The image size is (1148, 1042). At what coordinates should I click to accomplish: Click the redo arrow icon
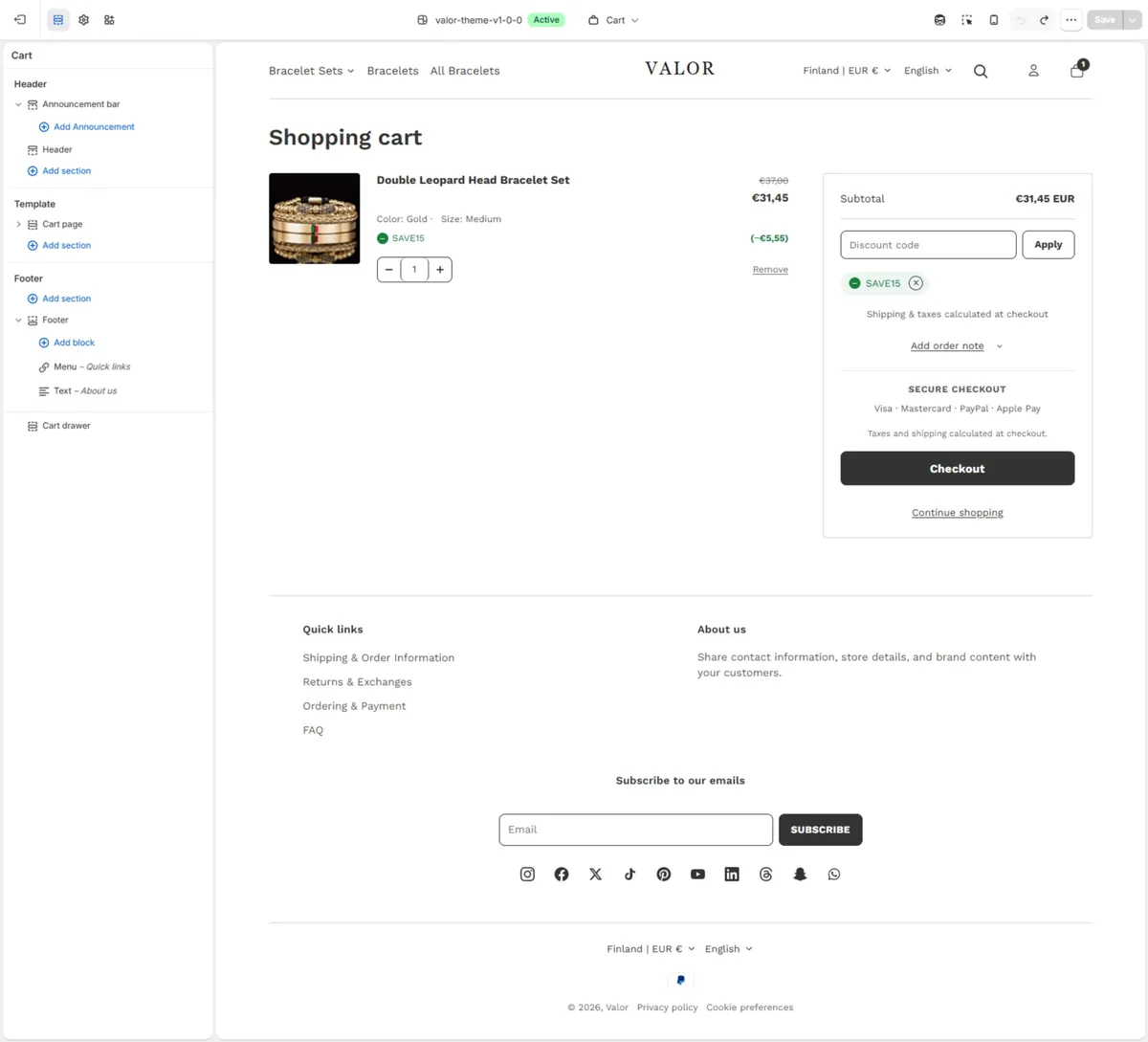(x=1045, y=19)
